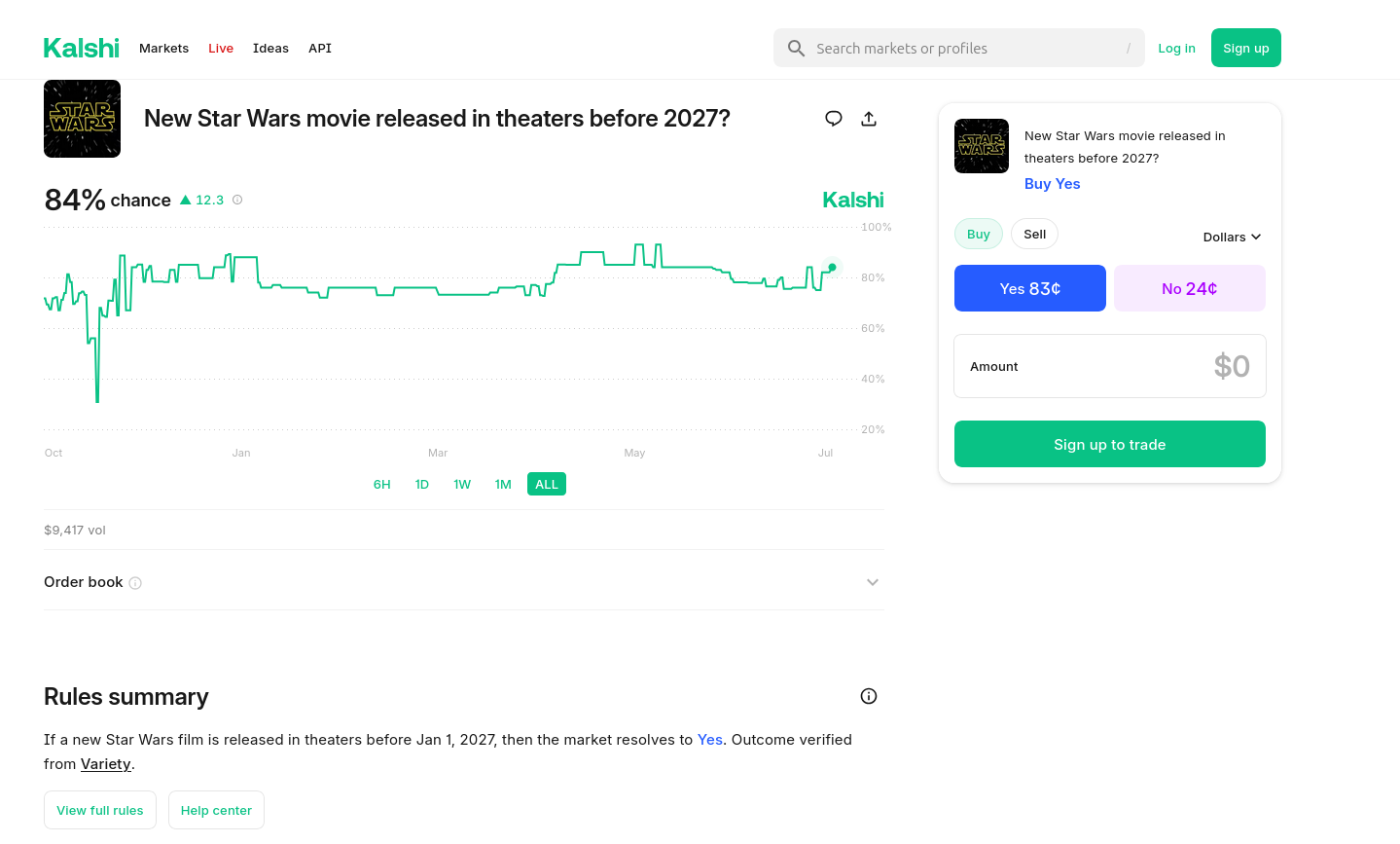This screenshot has height=844, width=1400.
Task: Click the Order book info icon
Action: point(135,583)
